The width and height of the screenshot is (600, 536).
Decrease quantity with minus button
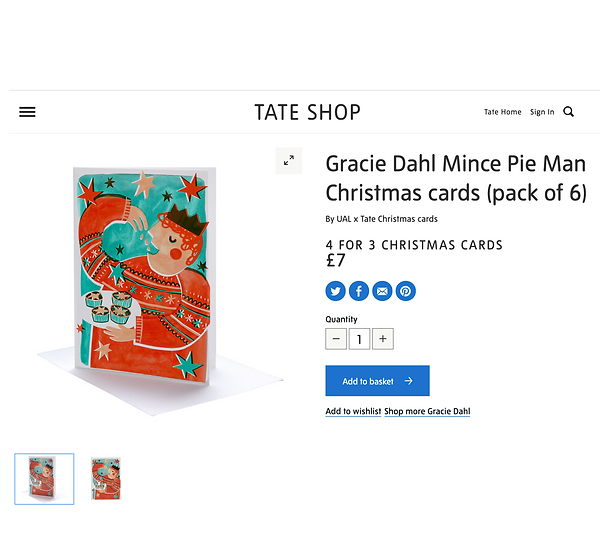(x=336, y=339)
